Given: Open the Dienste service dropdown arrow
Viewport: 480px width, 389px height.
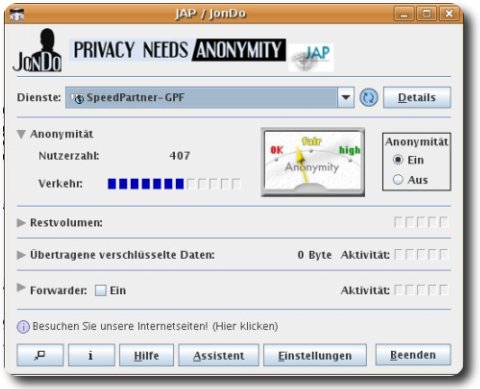Looking at the screenshot, I should coord(346,98).
